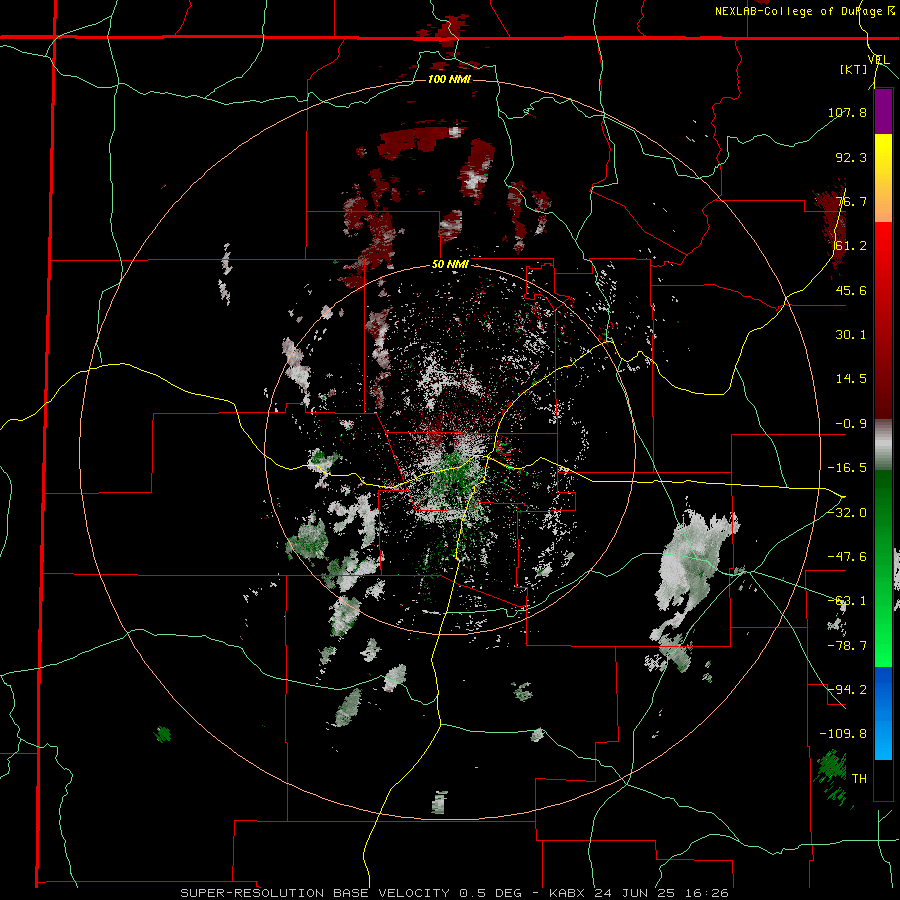Click the 107.8 legend value
This screenshot has height=900, width=900.
point(847,112)
